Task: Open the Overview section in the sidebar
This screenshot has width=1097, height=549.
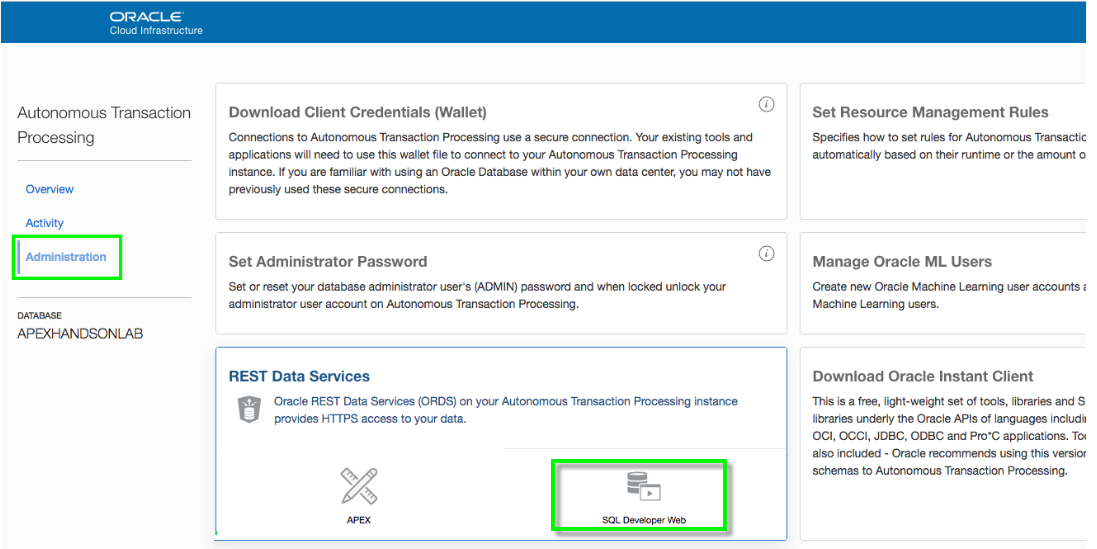Action: click(50, 190)
